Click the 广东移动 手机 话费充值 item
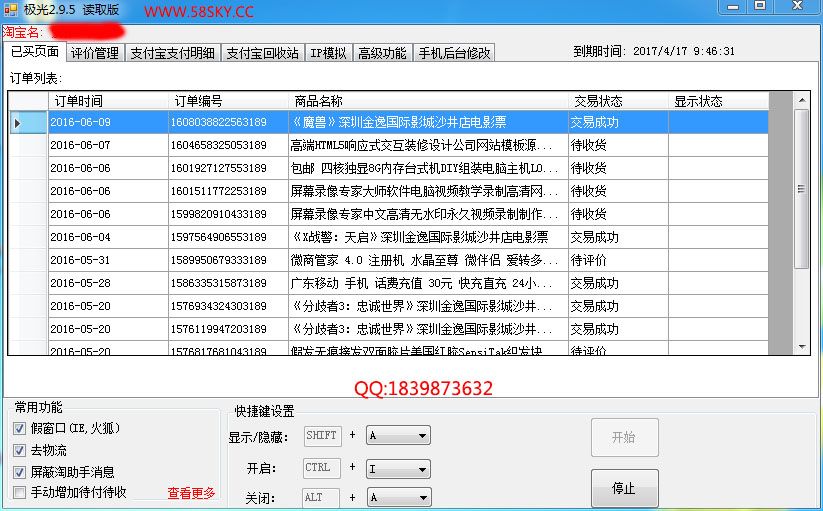This screenshot has height=511, width=823. tap(428, 283)
